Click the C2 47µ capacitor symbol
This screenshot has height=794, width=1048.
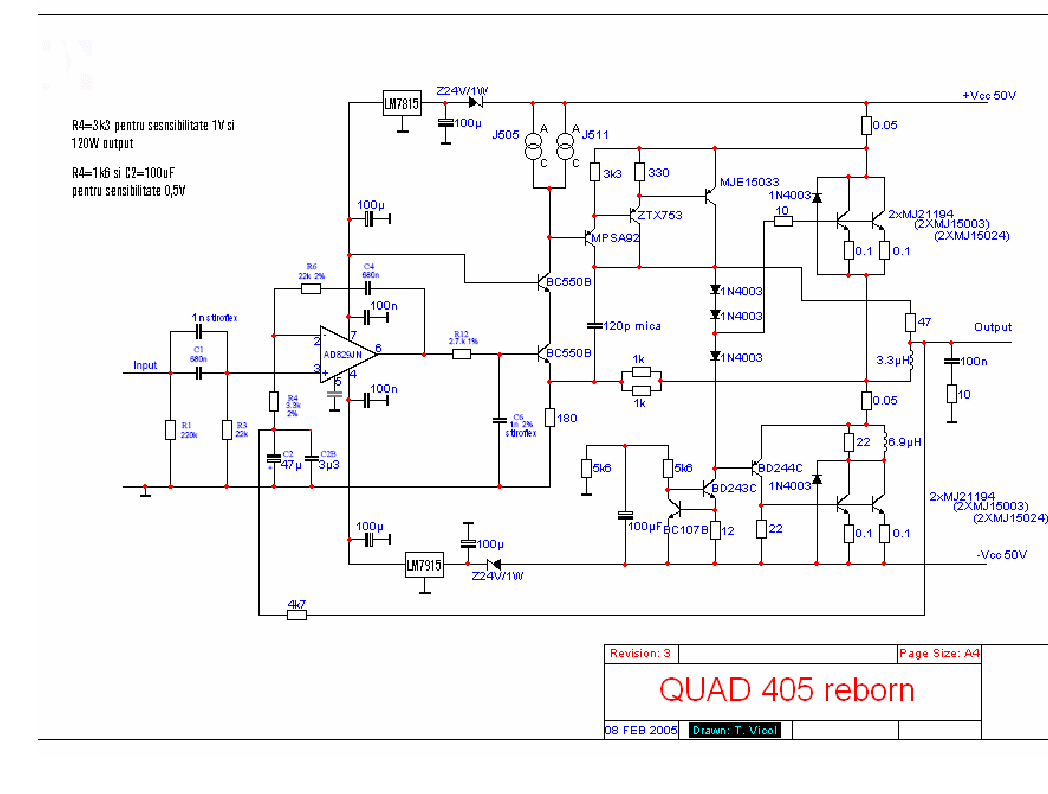point(273,458)
